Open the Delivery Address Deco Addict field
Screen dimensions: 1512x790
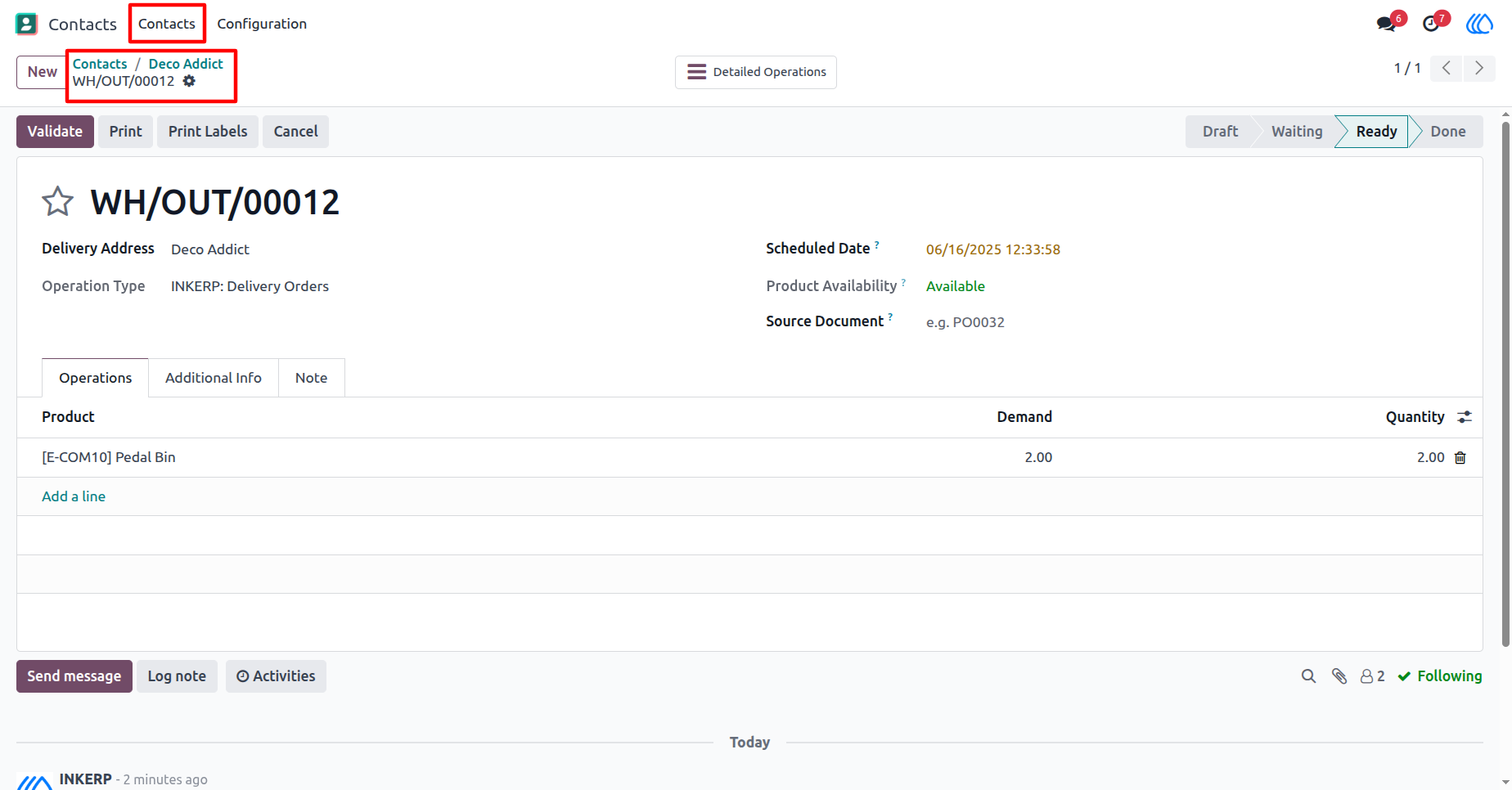(209, 249)
